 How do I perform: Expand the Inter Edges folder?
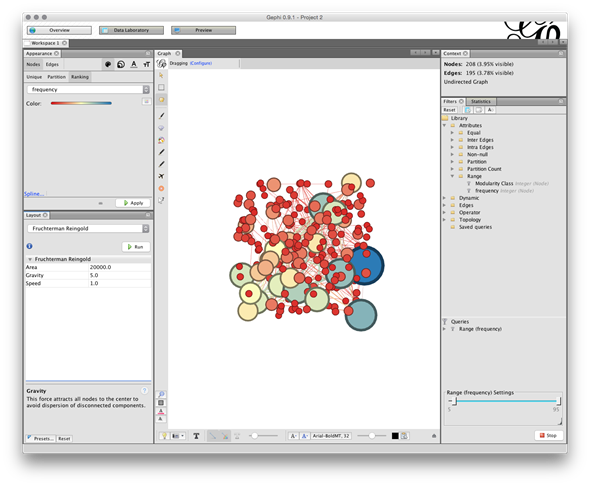[x=452, y=140]
